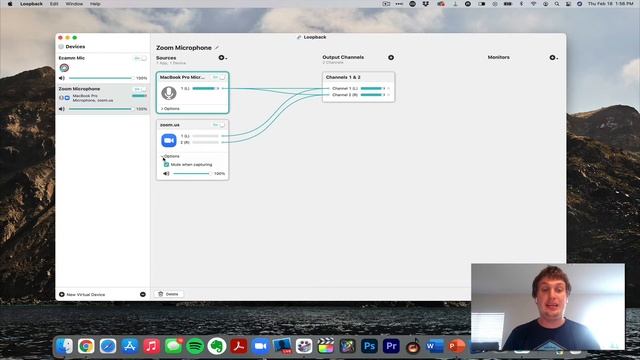Image resolution: width=640 pixels, height=360 pixels.
Task: Adjust the Ecamm Mic volume slider
Action: [x=100, y=78]
